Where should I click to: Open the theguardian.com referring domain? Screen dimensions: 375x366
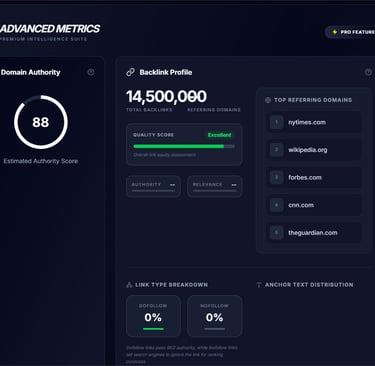[x=314, y=233]
